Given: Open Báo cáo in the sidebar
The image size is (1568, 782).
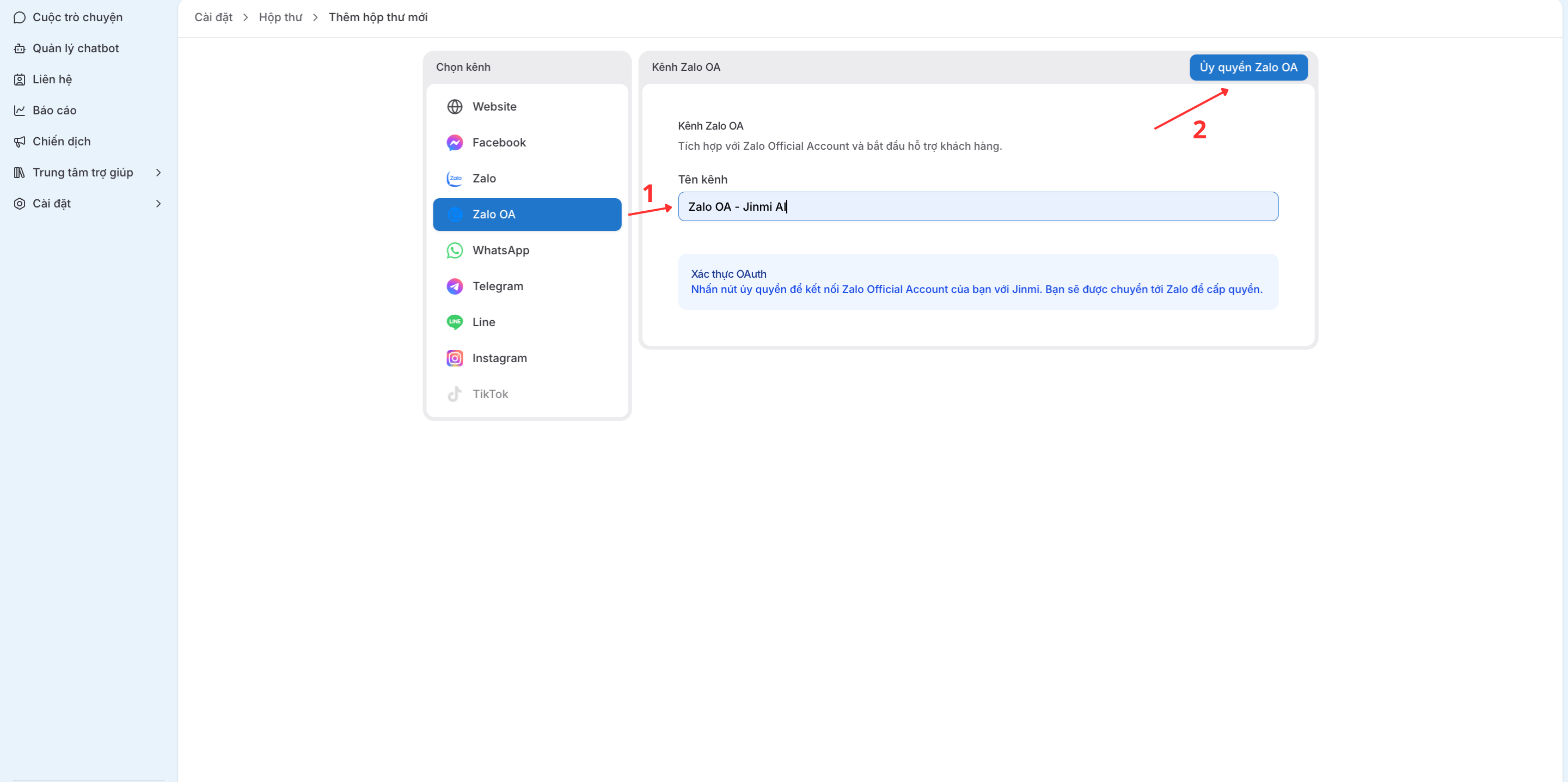Looking at the screenshot, I should (54, 110).
